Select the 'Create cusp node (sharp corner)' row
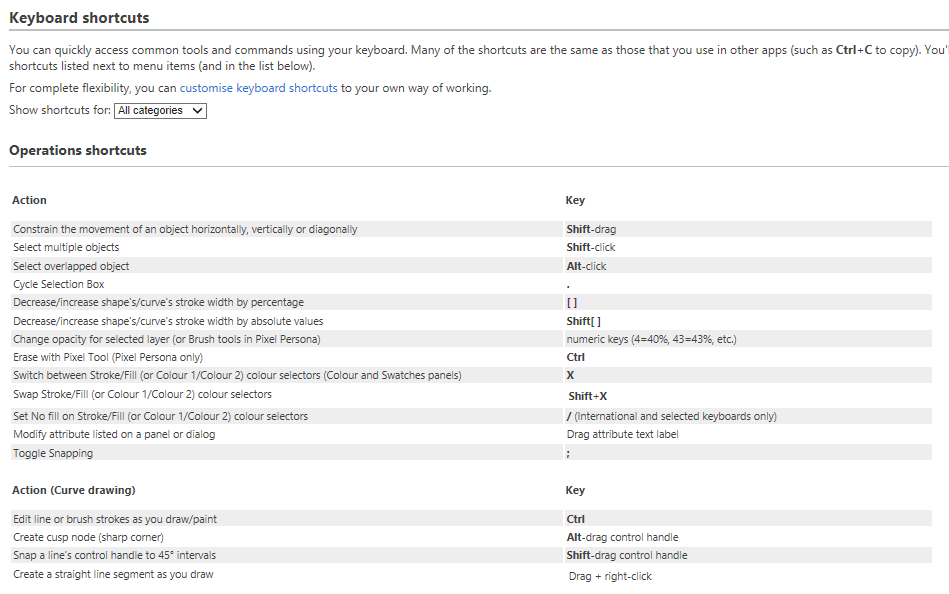 [93, 537]
